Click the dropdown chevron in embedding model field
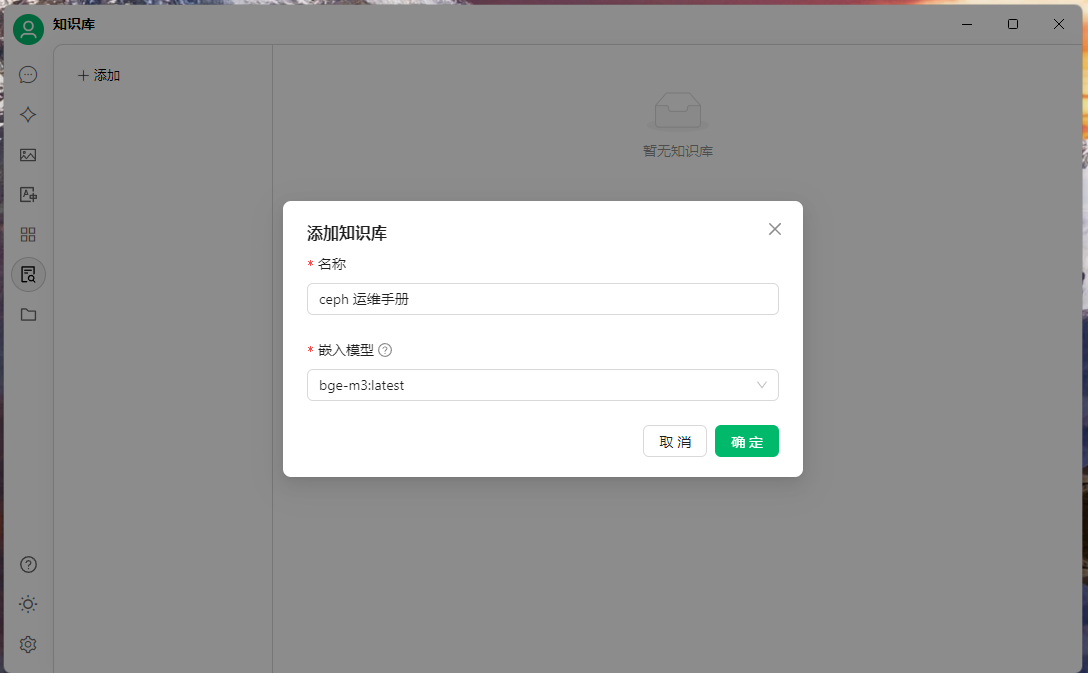The height and width of the screenshot is (673, 1088). pyautogui.click(x=762, y=385)
